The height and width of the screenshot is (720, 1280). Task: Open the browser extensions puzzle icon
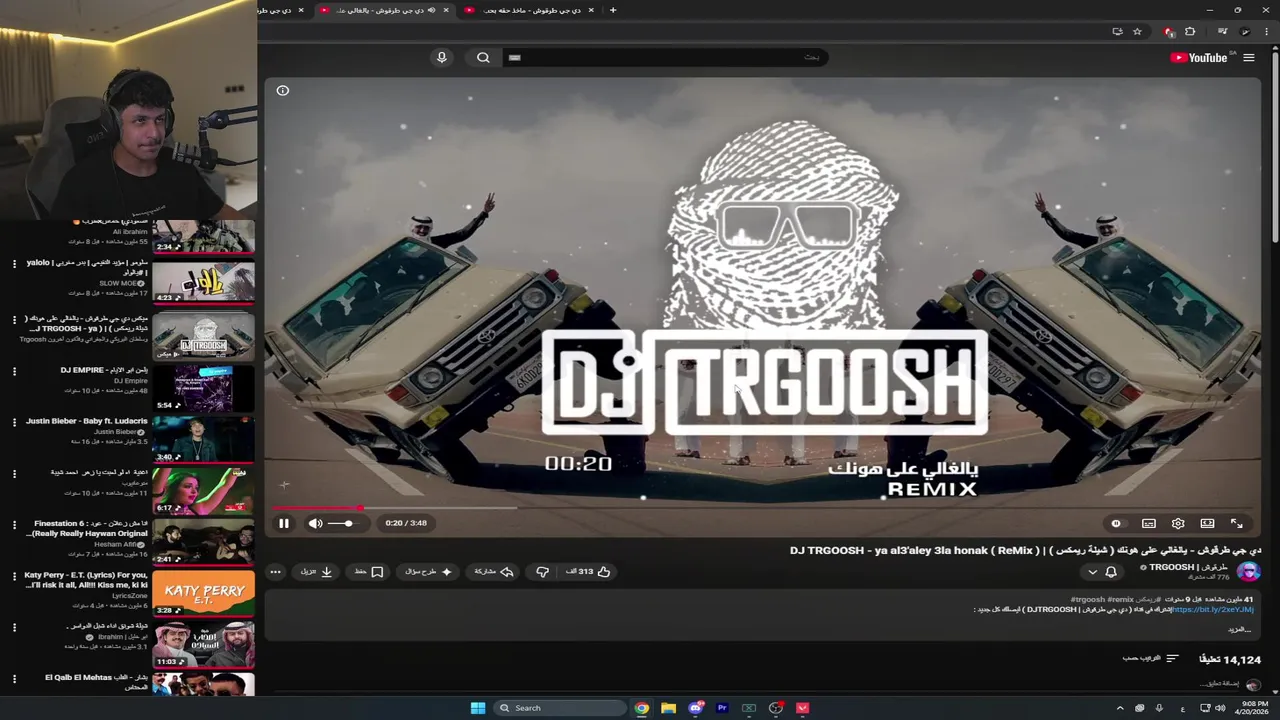(1190, 32)
